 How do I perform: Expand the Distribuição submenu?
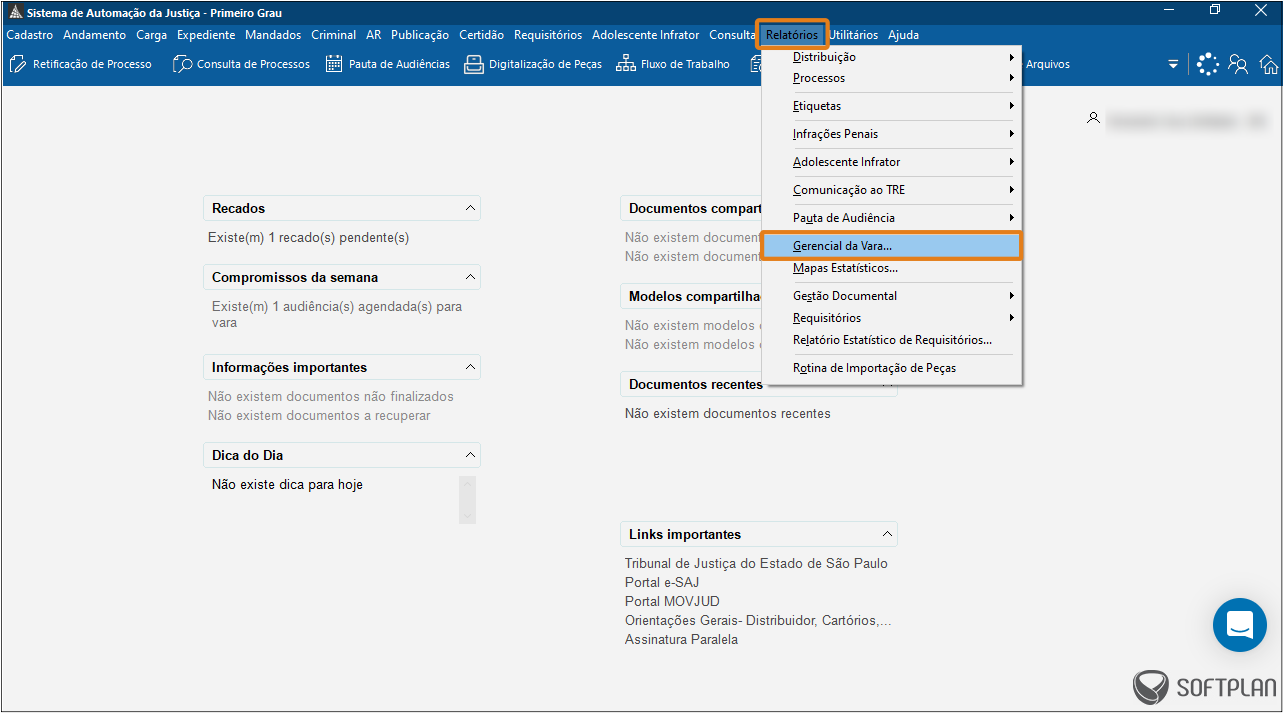click(x=892, y=57)
